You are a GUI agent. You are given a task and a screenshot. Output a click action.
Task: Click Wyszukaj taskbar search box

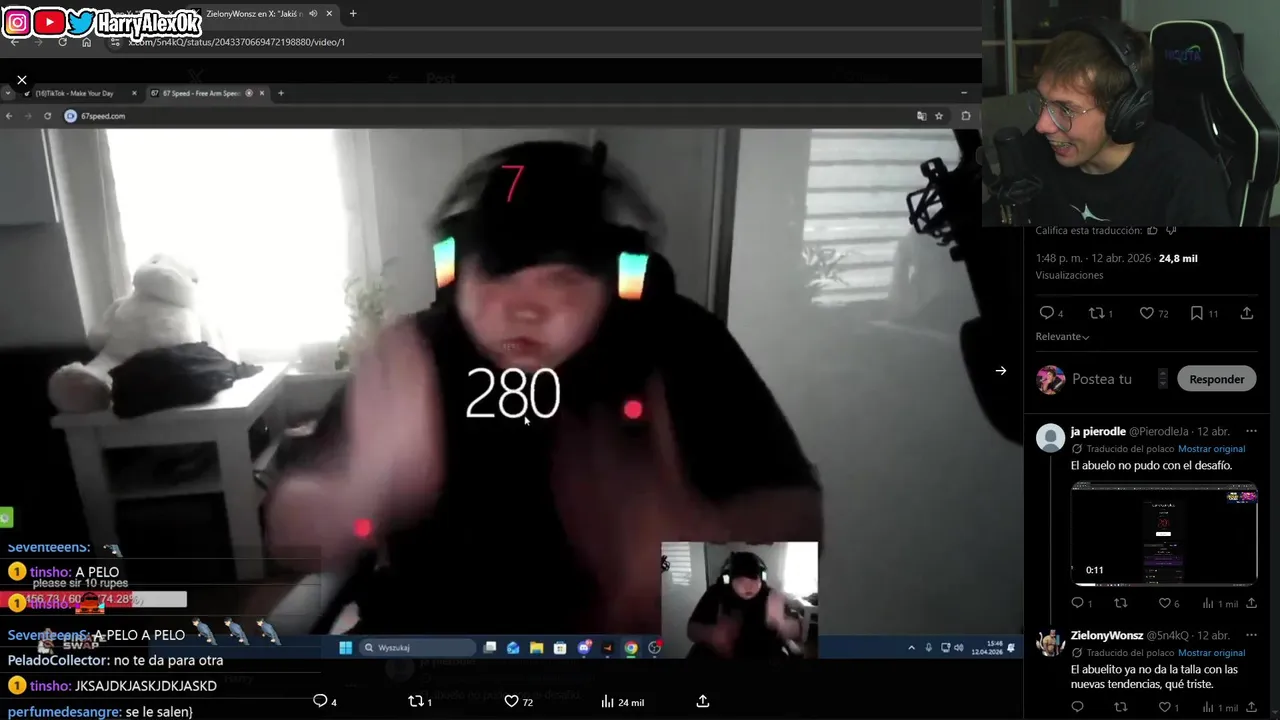(418, 647)
